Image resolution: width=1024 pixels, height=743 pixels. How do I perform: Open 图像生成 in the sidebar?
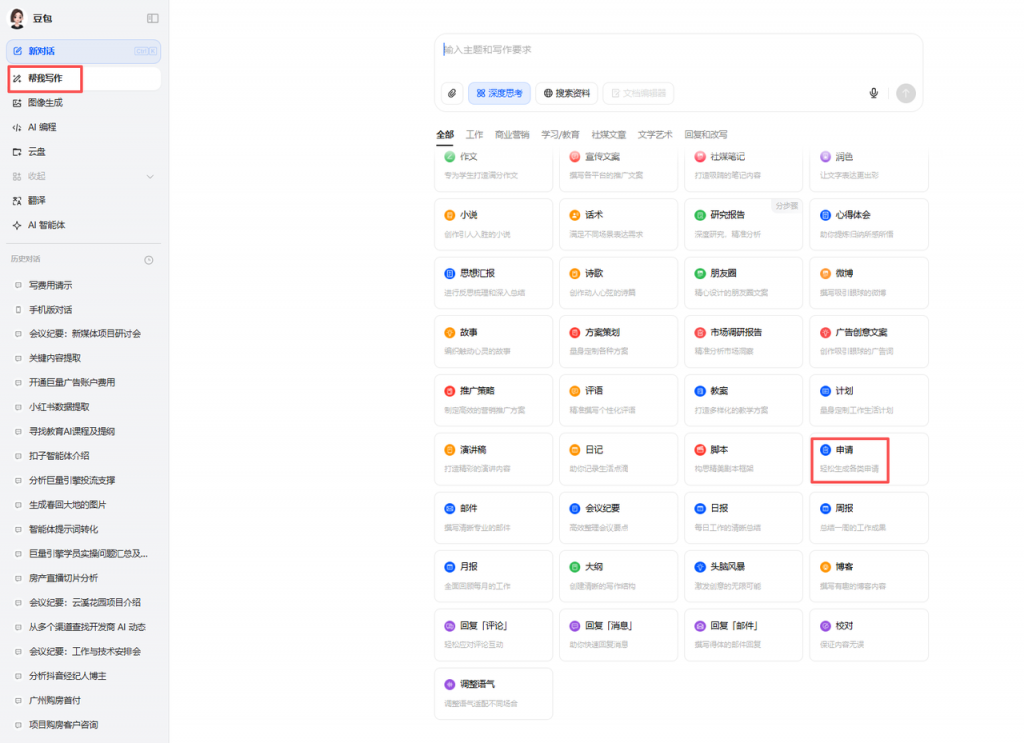45,102
